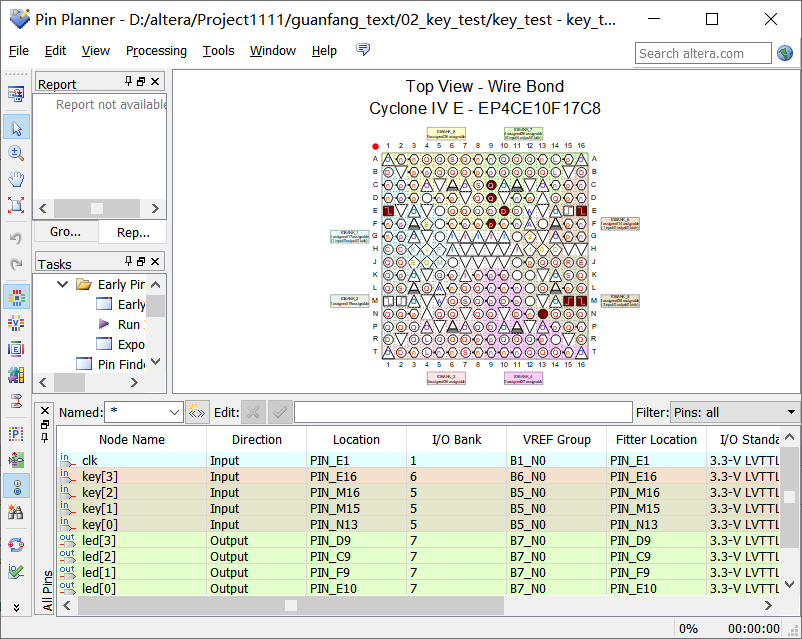Pin the Tasks panel

pos(128,261)
